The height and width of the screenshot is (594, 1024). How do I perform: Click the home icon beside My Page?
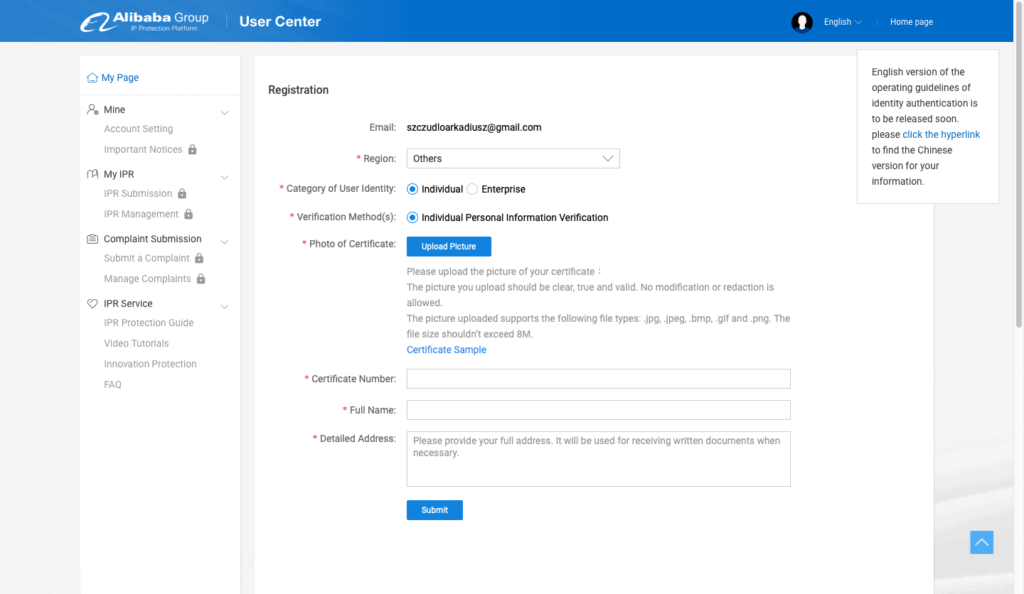92,78
